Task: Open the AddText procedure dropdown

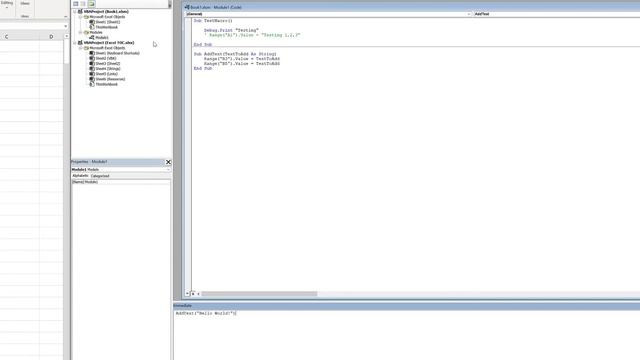Action: click(x=556, y=14)
